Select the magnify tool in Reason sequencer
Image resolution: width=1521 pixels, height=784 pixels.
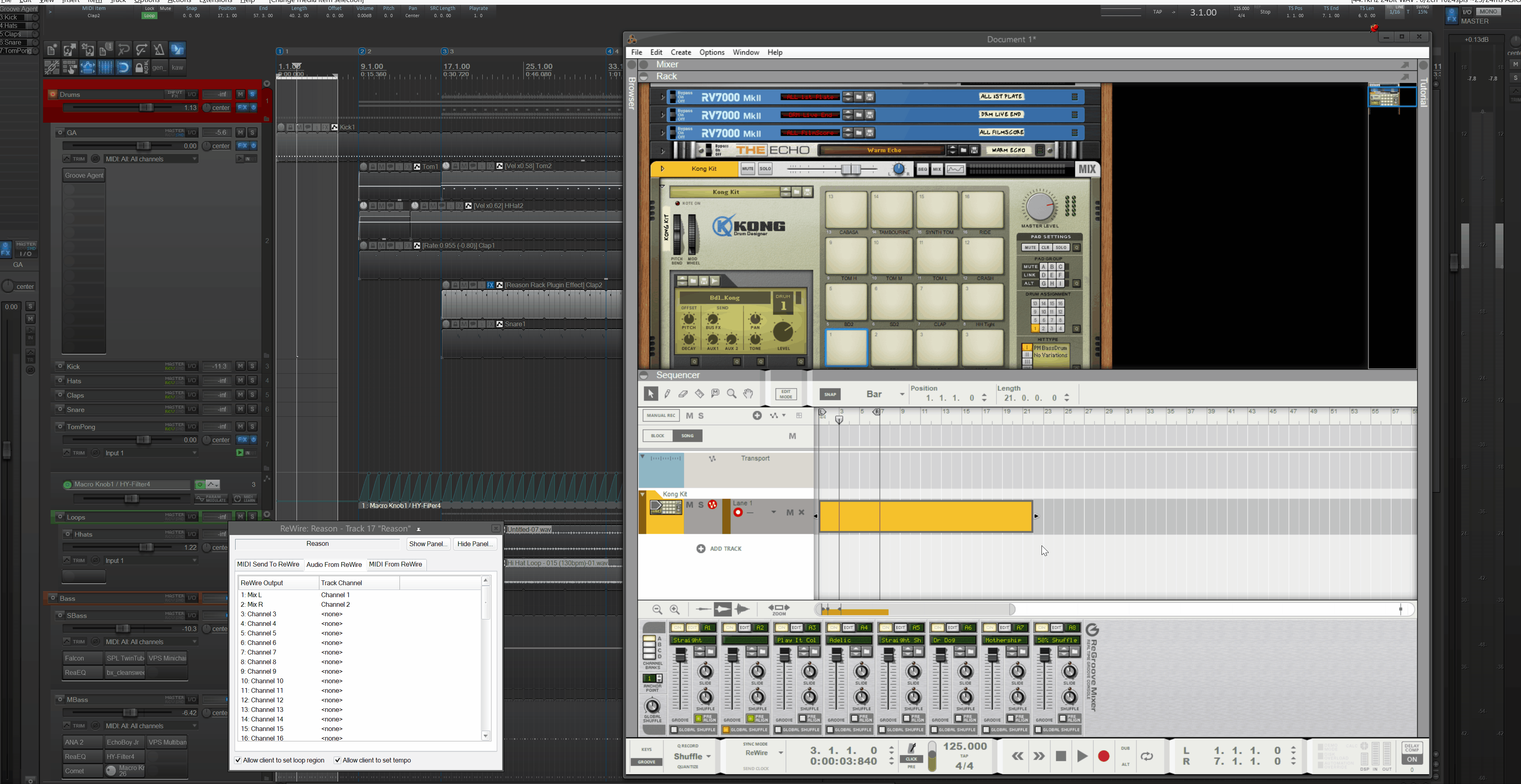click(x=731, y=394)
